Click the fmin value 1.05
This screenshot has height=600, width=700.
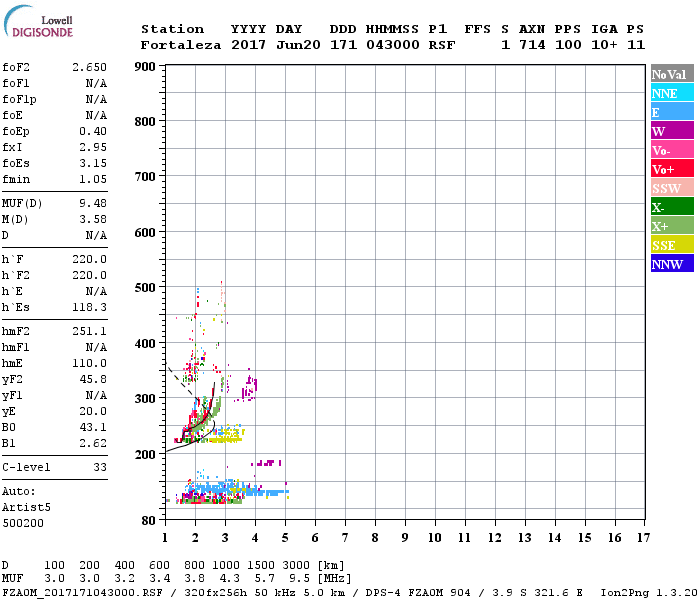[93, 179]
